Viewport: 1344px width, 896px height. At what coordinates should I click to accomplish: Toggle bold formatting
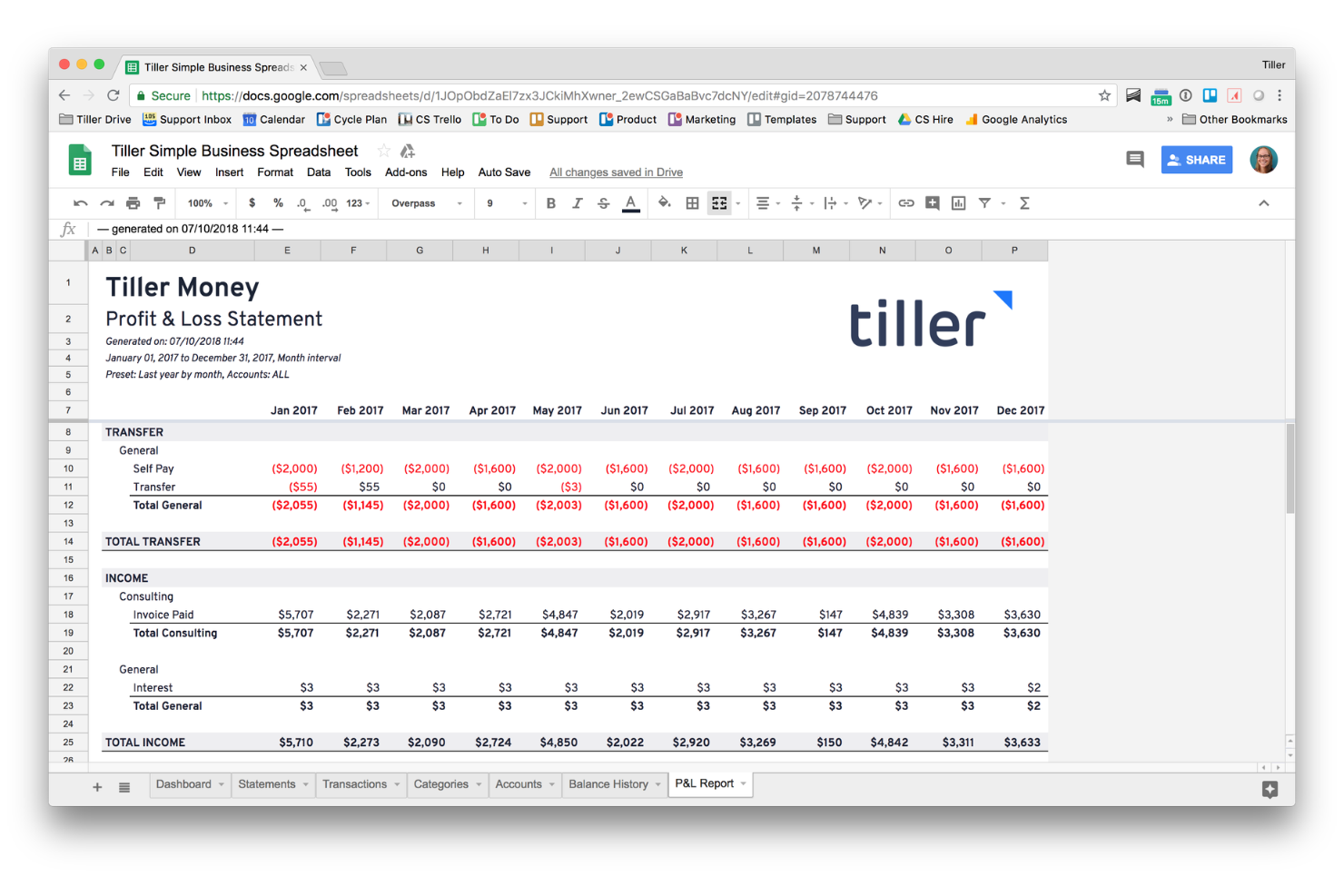551,203
